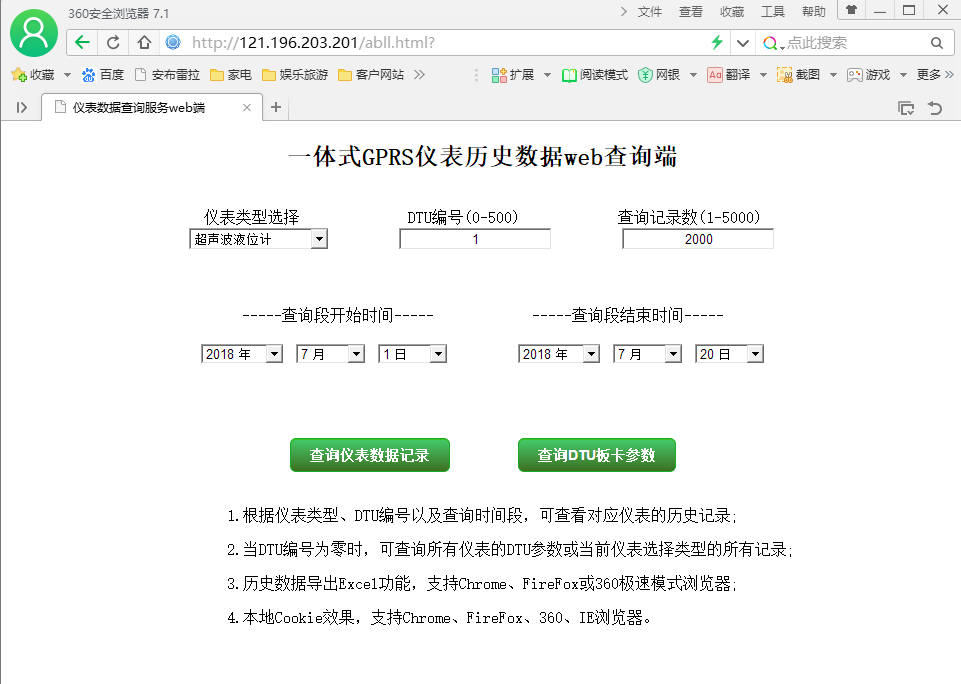The width and height of the screenshot is (961, 684).
Task: Open the 工具 menu
Action: coord(773,12)
